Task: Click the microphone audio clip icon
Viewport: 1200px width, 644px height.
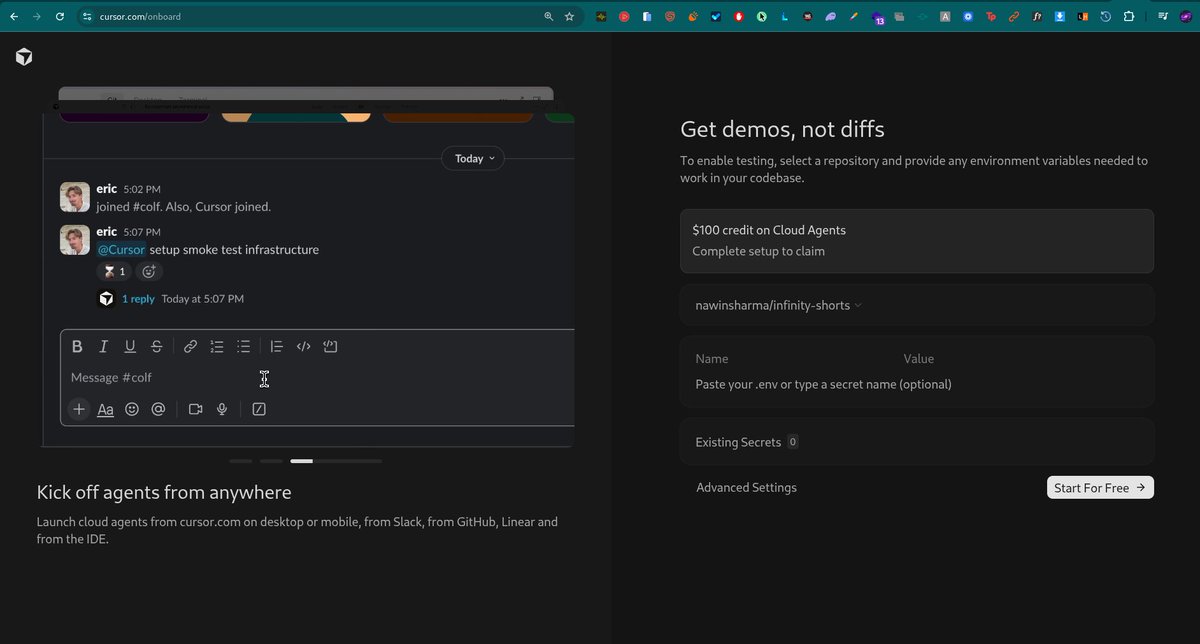Action: [x=222, y=409]
